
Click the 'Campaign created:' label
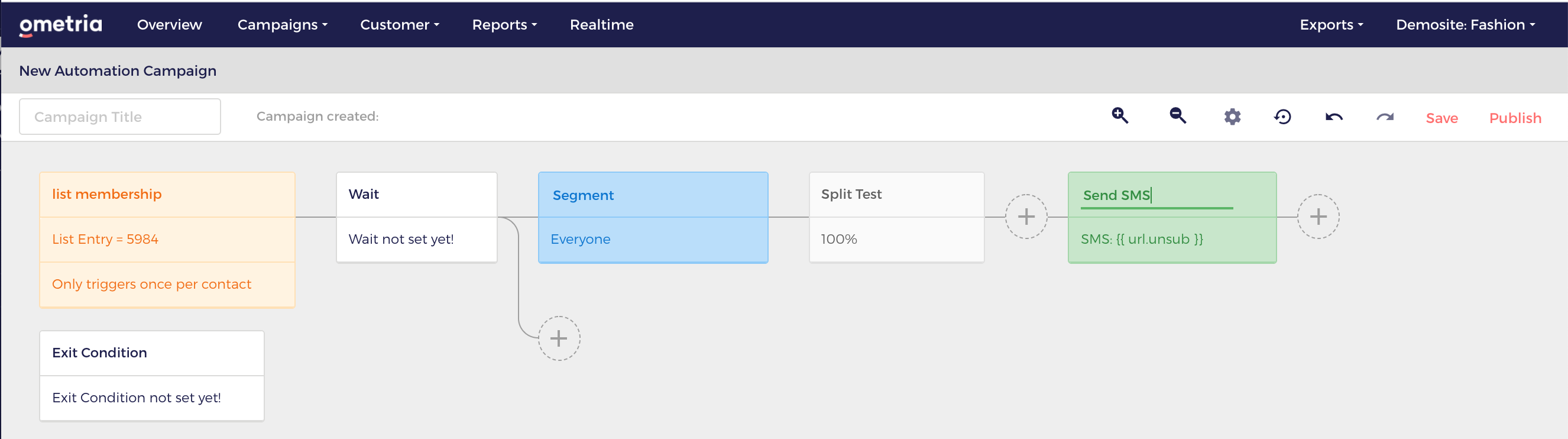(317, 117)
